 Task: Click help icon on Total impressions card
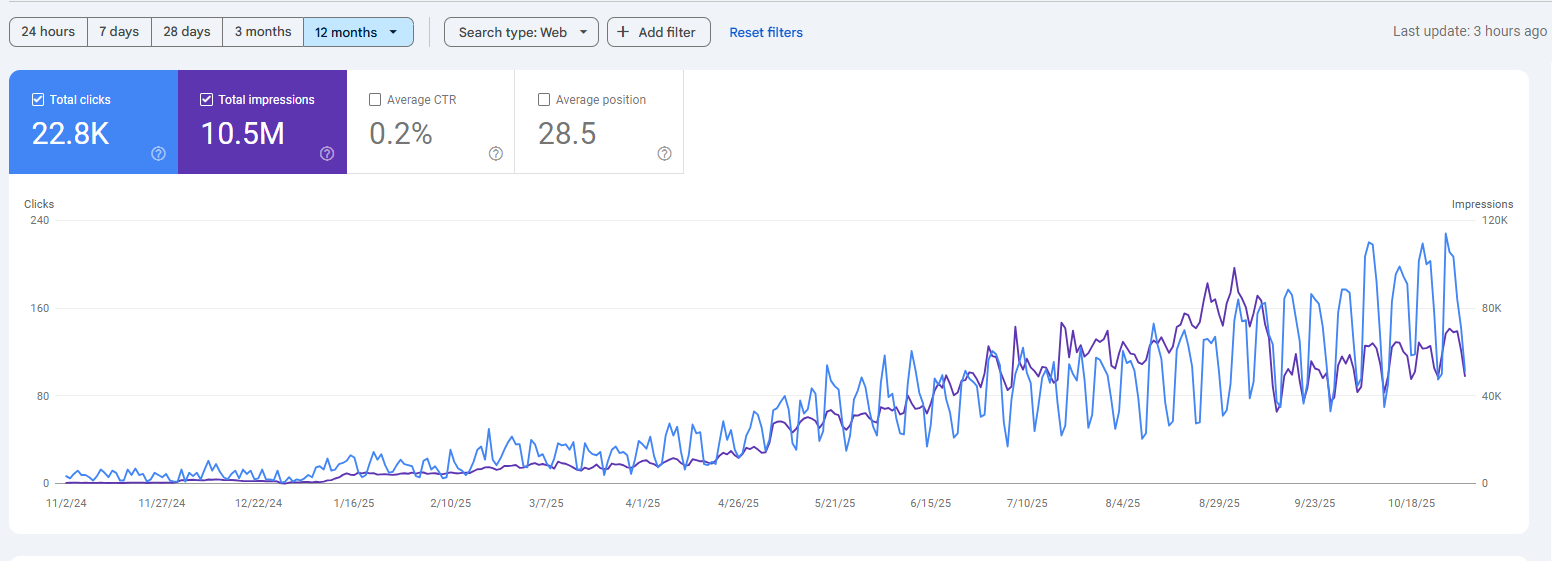tap(327, 154)
